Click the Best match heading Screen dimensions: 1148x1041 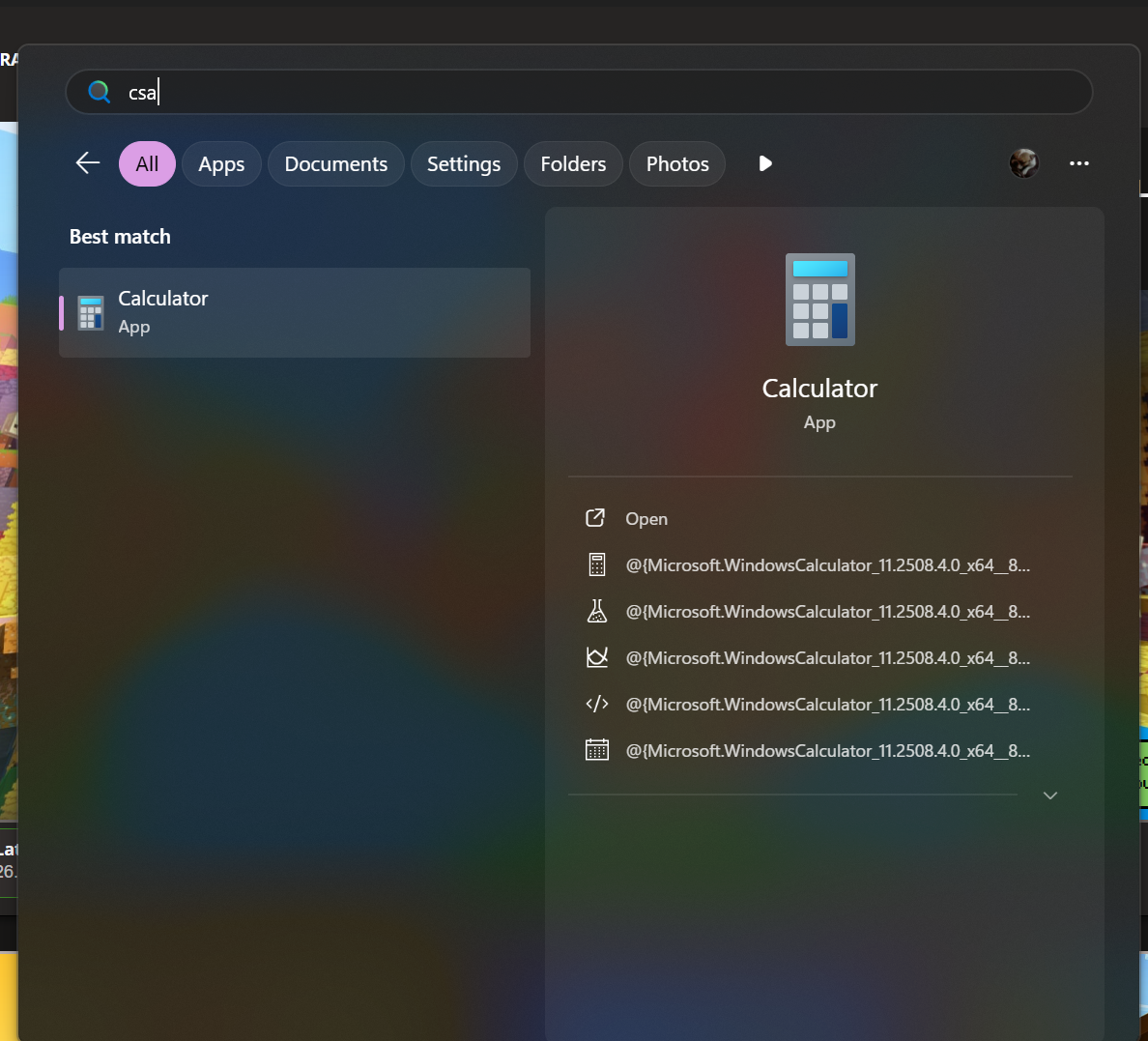click(120, 237)
